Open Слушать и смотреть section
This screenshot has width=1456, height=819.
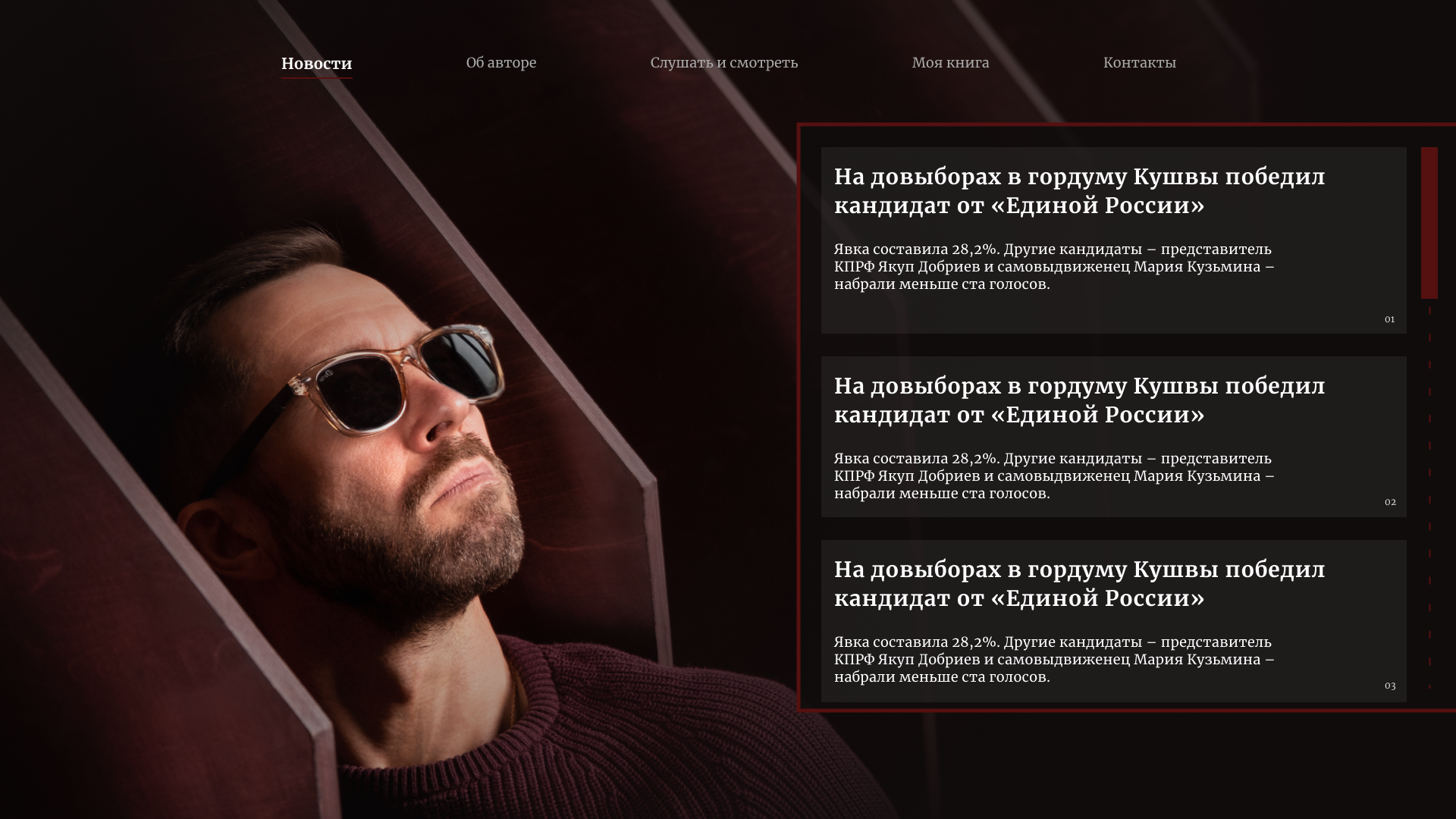click(x=724, y=63)
